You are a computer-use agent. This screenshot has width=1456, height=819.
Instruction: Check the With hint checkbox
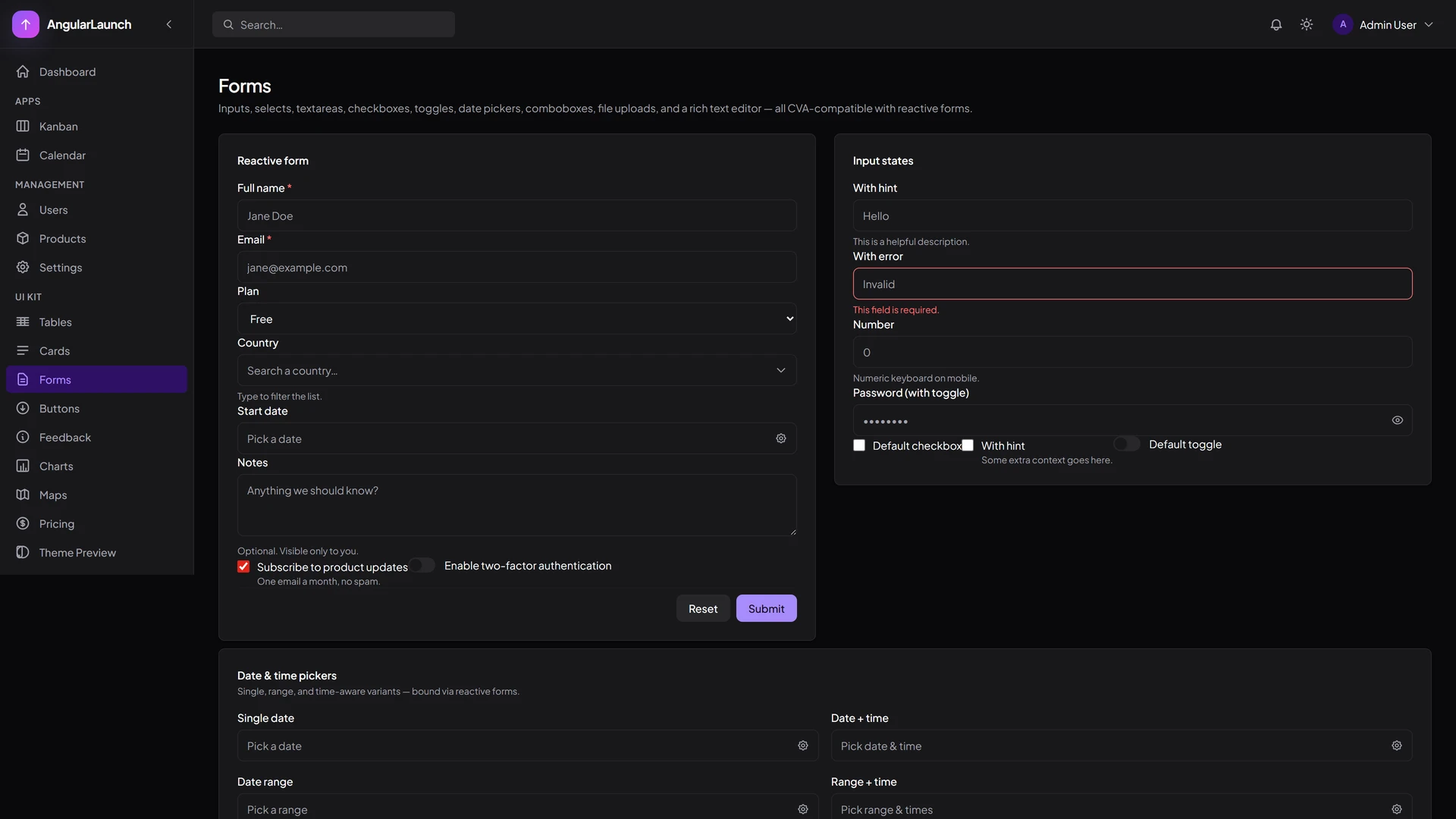point(968,445)
